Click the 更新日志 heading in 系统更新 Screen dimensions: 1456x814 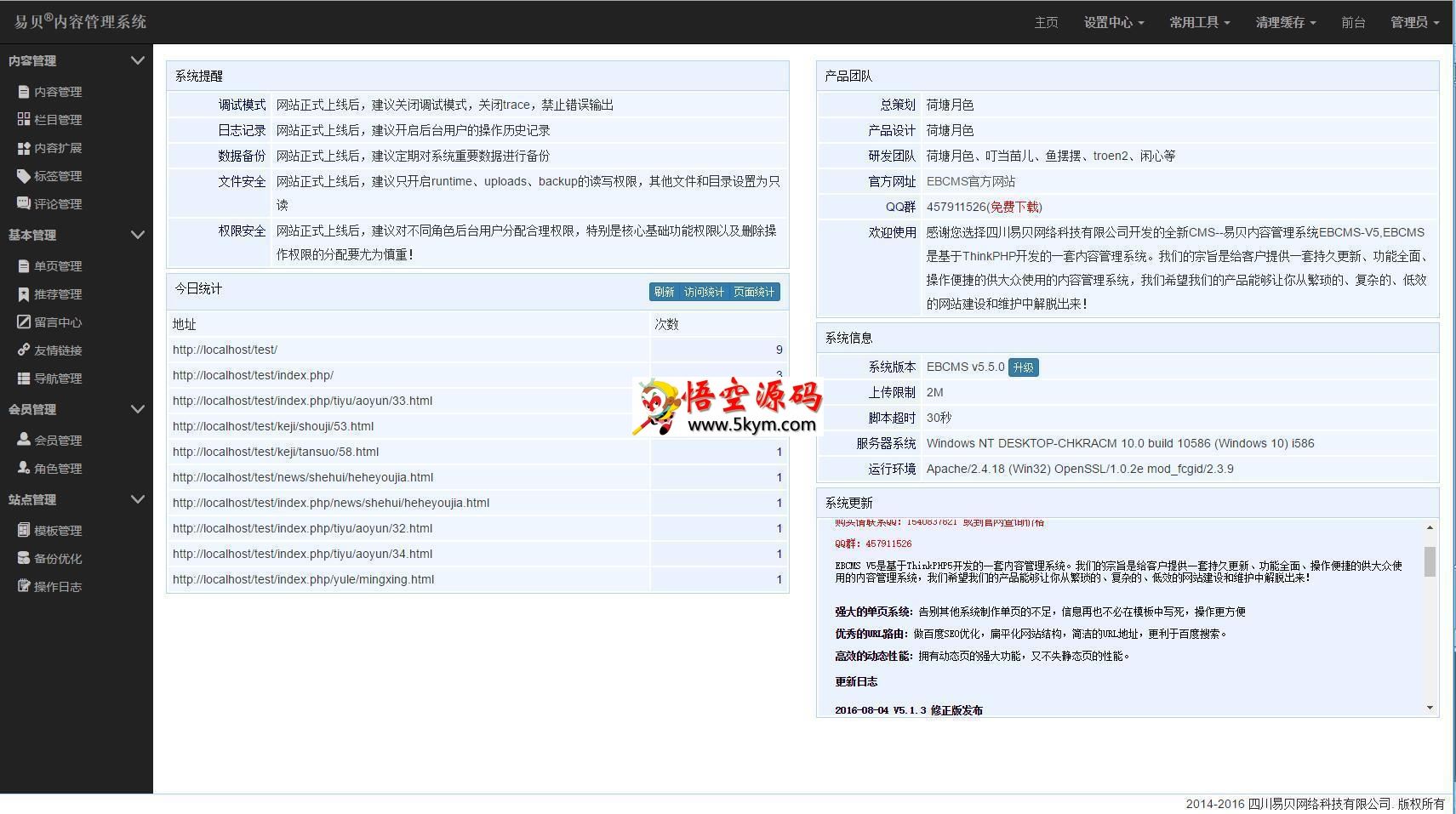(856, 681)
